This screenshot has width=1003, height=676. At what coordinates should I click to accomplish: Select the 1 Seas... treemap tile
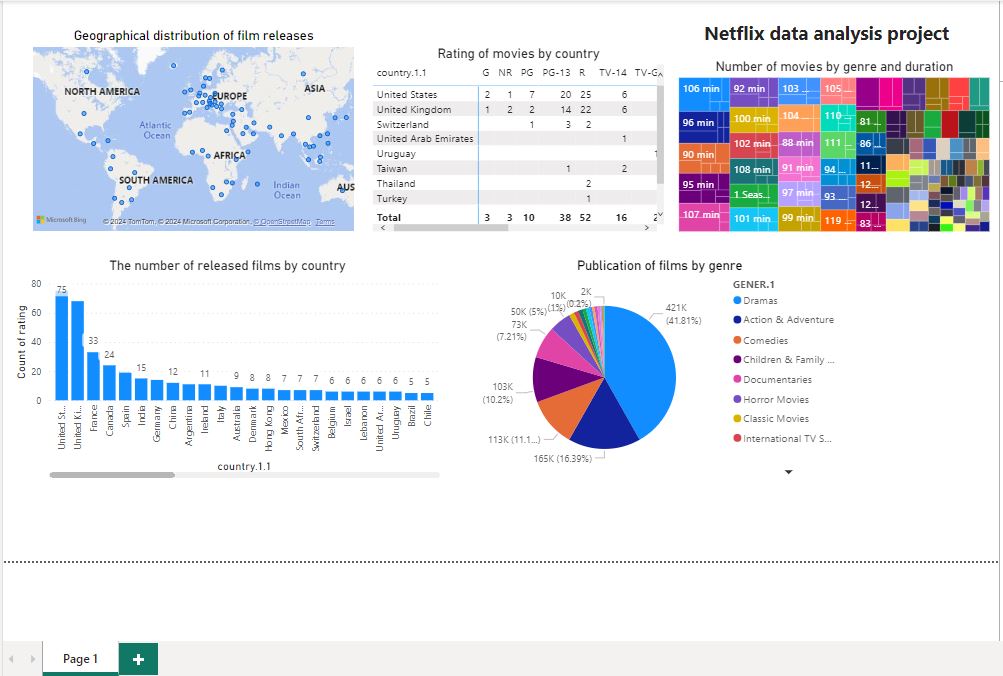click(x=754, y=194)
